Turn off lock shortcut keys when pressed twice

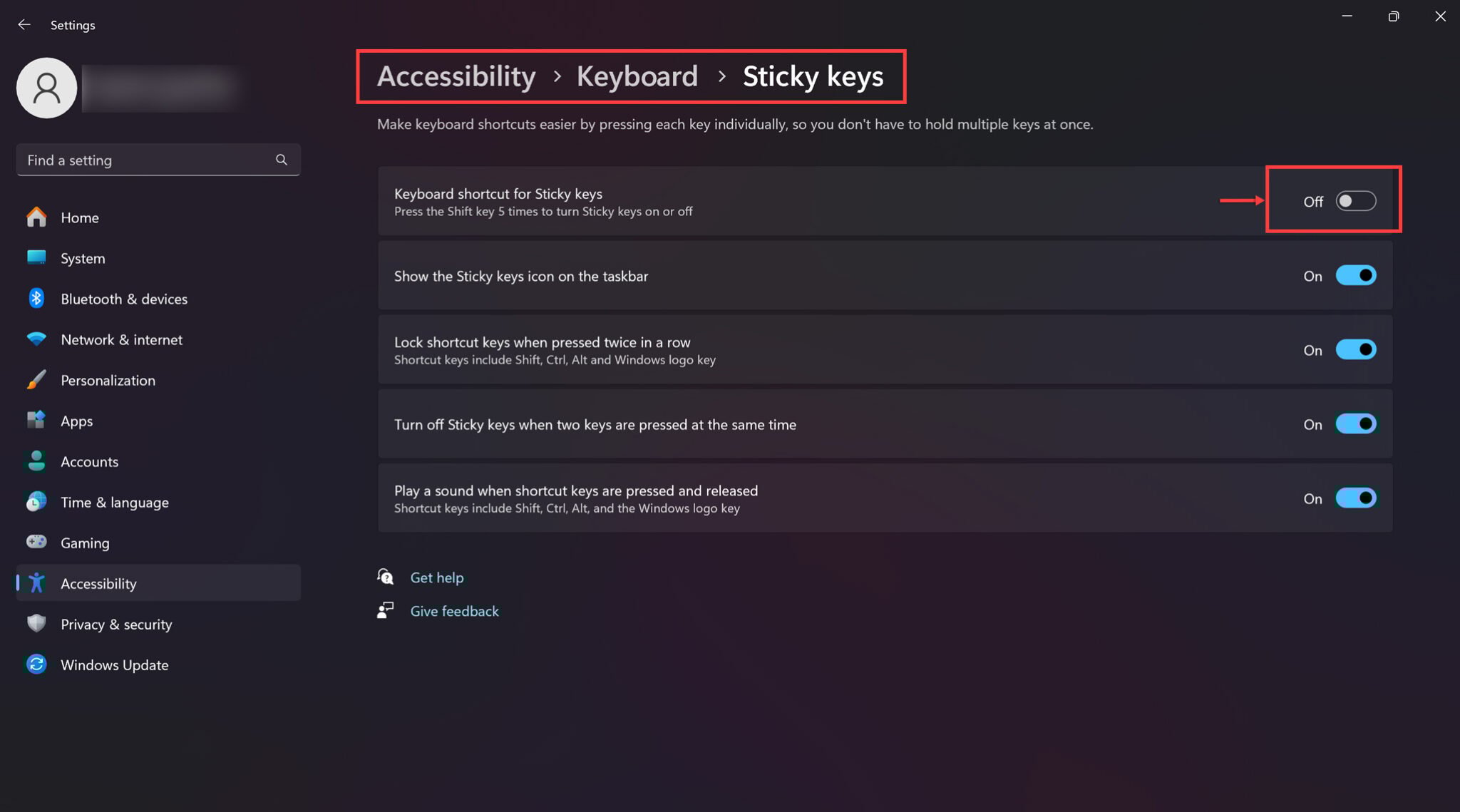point(1356,349)
